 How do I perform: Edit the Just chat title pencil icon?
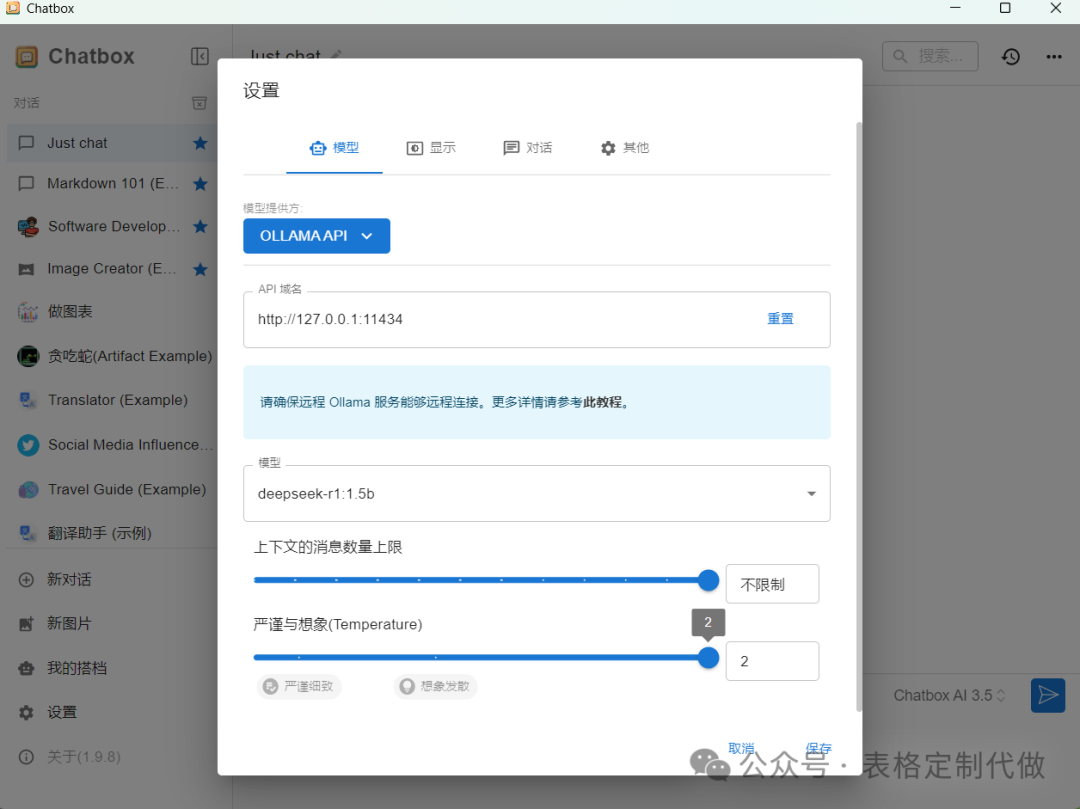click(x=336, y=54)
